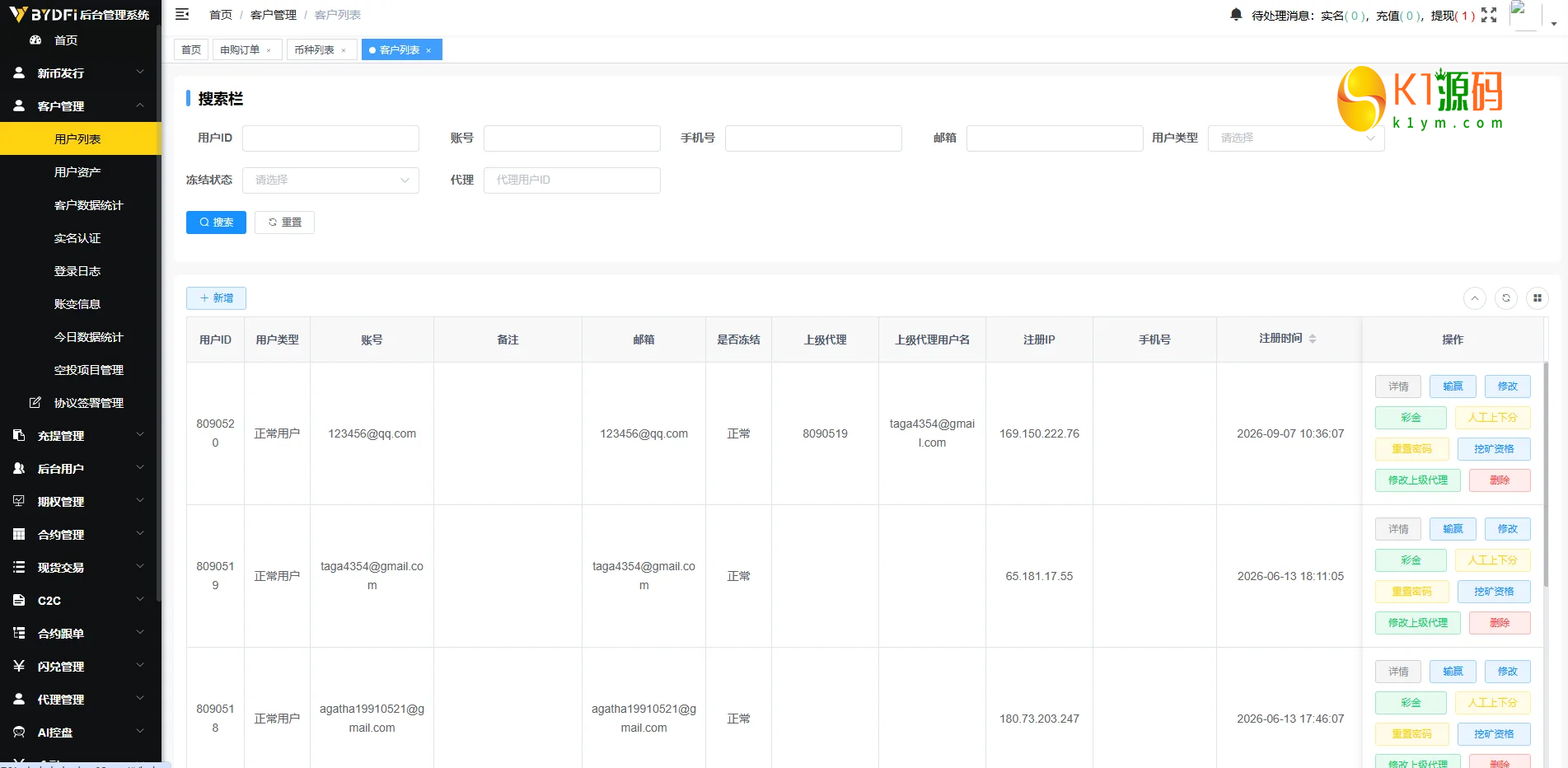
Task: Sort by 注册时间 column arrows
Action: 1313,339
